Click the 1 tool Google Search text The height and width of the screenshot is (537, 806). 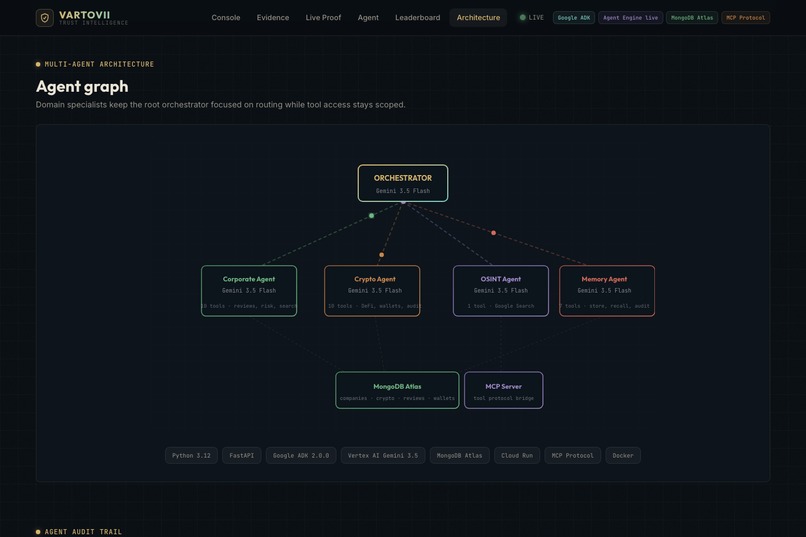(501, 306)
